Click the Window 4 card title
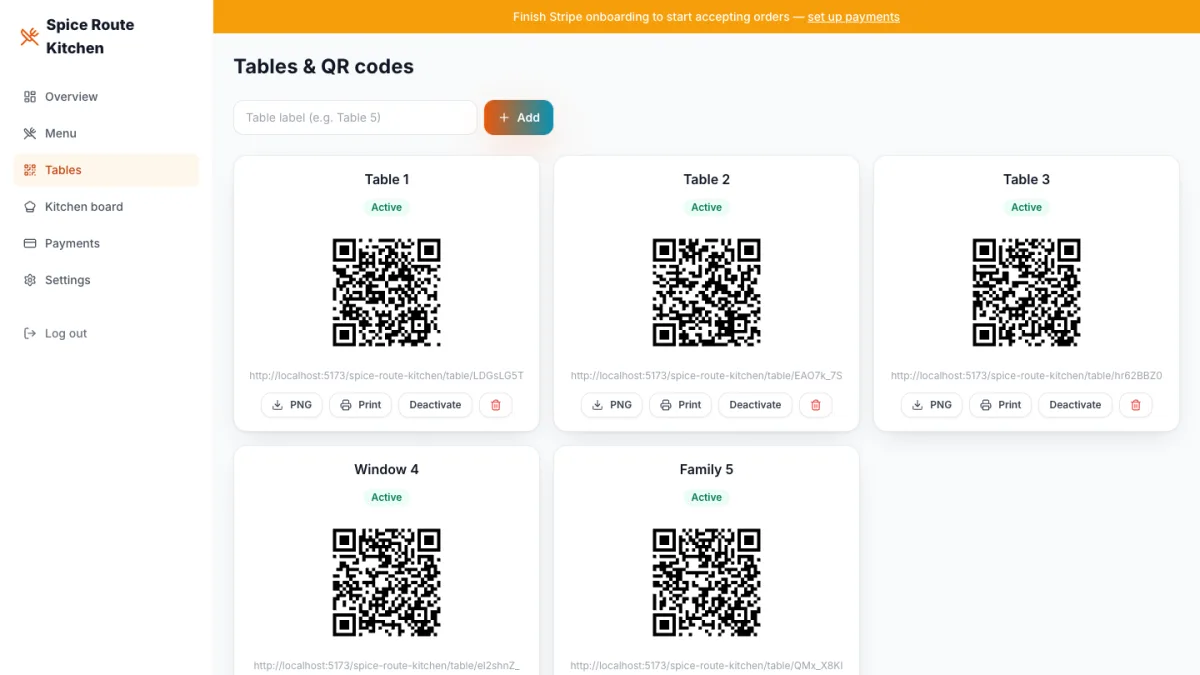The image size is (1200, 675). coord(387,470)
